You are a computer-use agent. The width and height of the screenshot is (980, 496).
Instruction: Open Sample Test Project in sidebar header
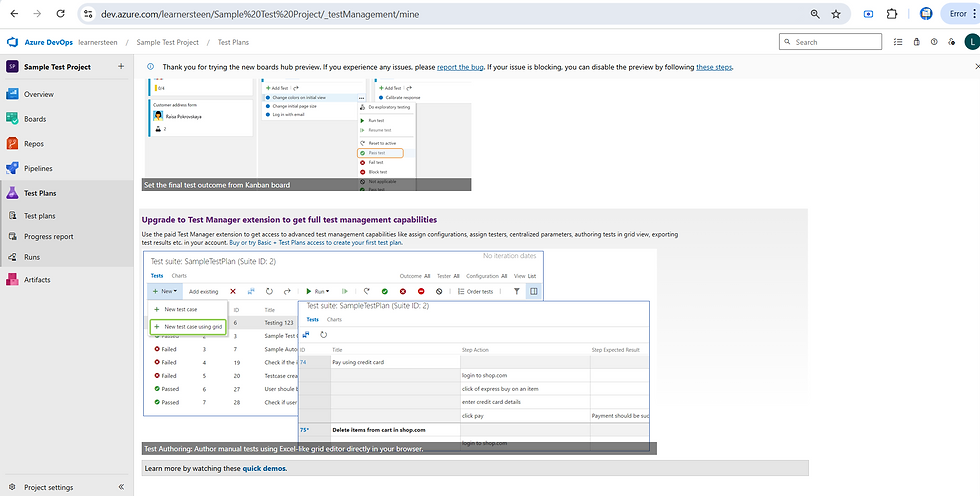pyautogui.click(x=57, y=67)
